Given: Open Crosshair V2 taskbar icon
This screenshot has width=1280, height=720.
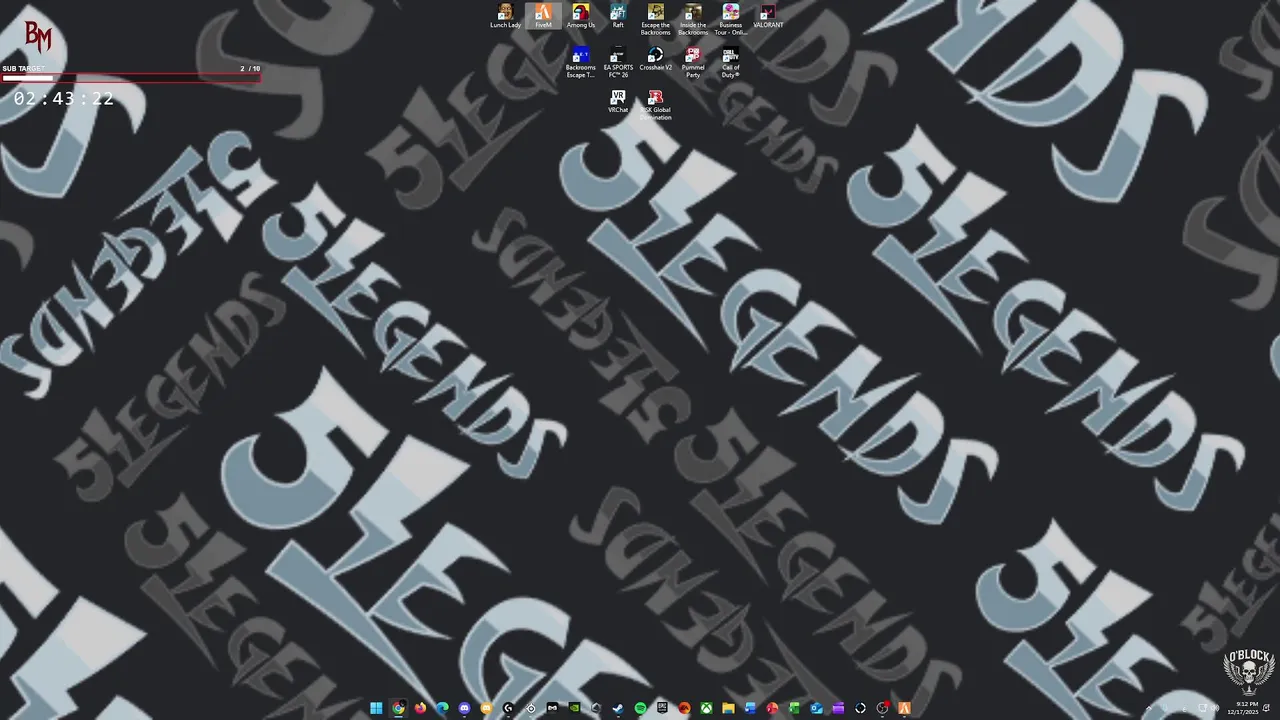Looking at the screenshot, I should [860, 708].
